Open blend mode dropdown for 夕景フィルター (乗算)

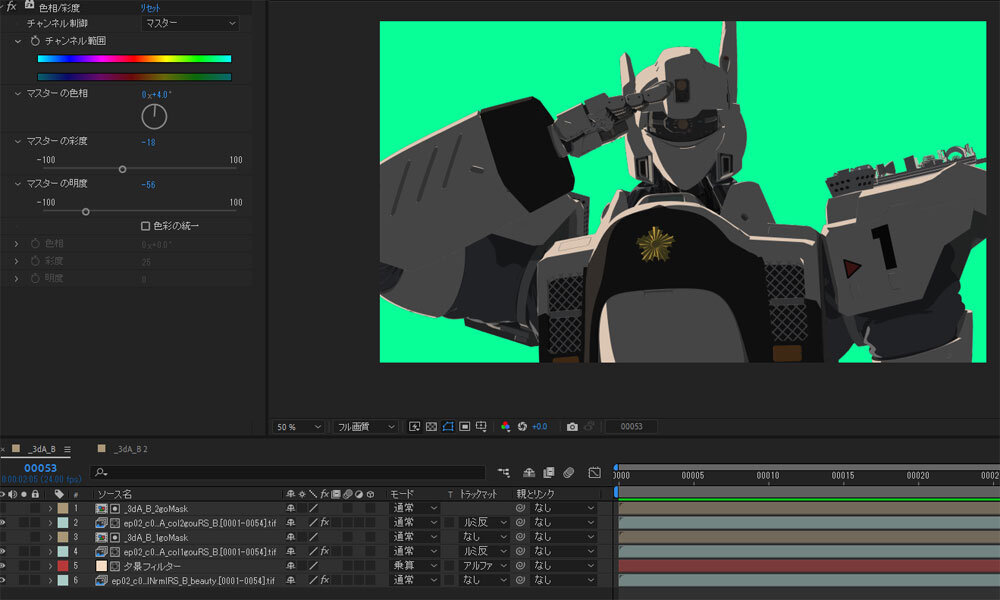(x=415, y=566)
